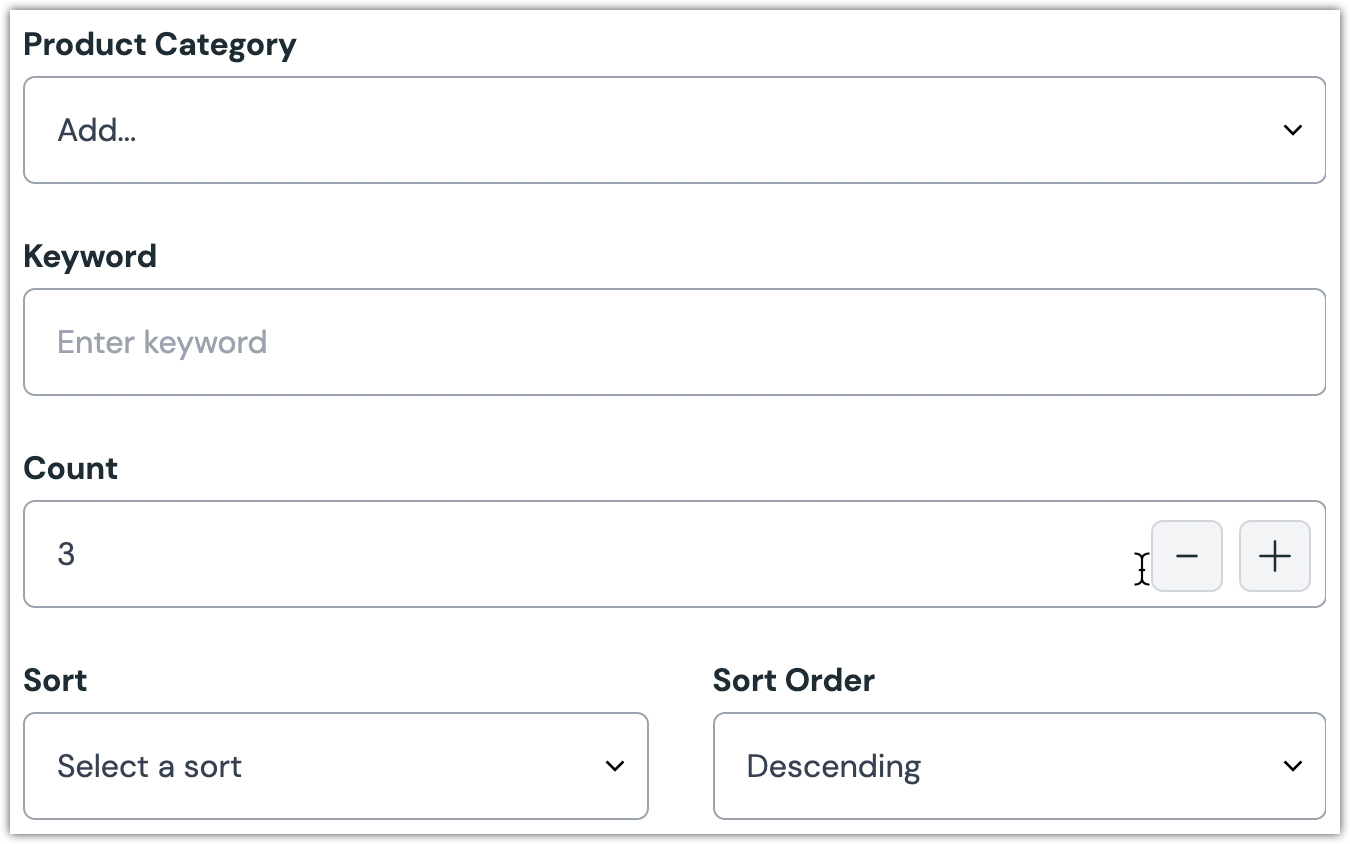Click the plus icon in Count
The height and width of the screenshot is (844, 1350).
(x=1274, y=556)
